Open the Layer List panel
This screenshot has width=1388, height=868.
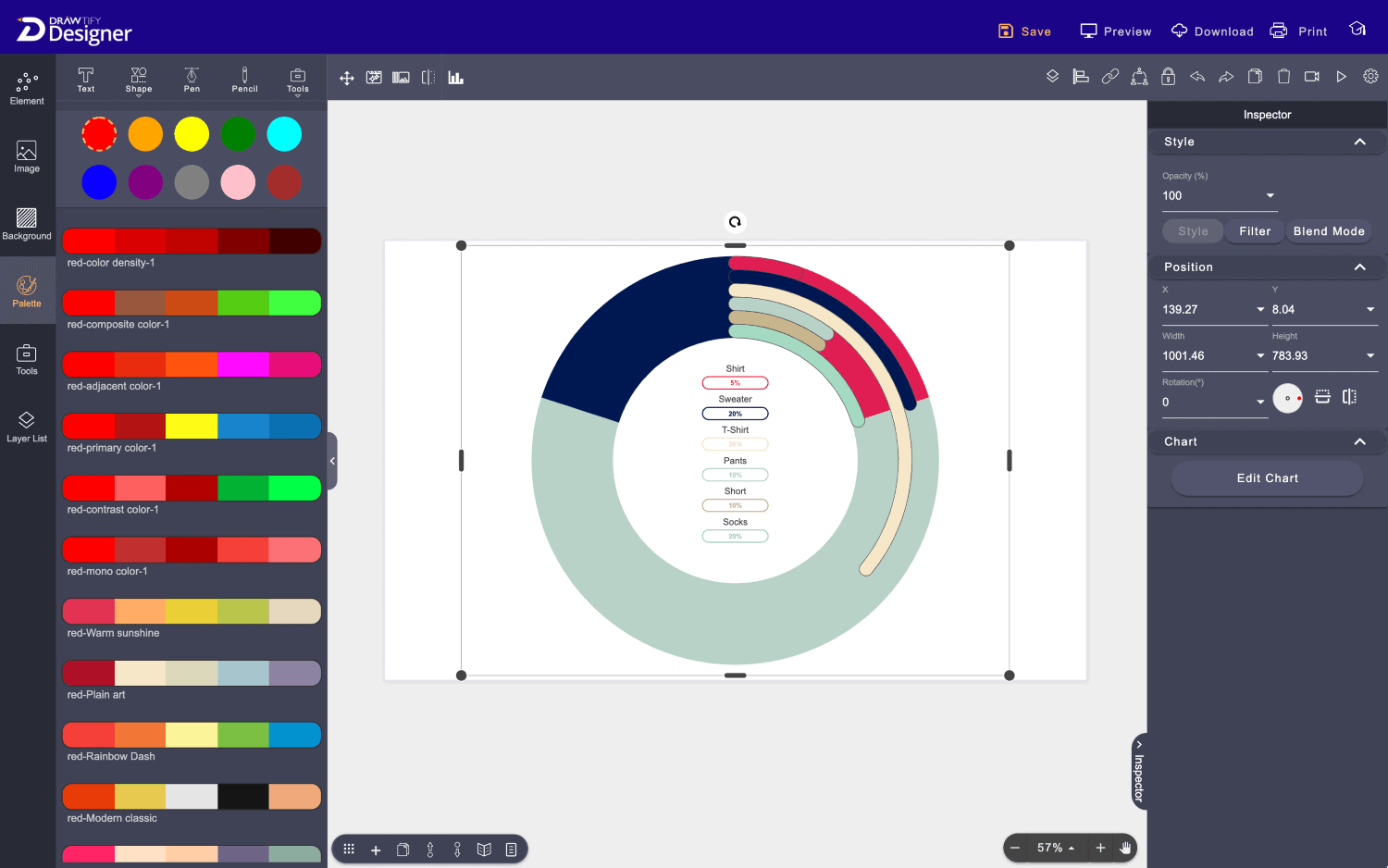[x=27, y=427]
